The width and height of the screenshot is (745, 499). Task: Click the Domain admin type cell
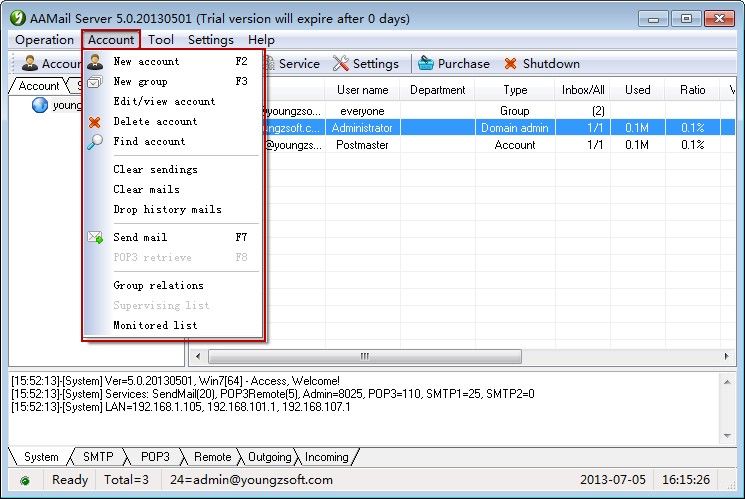coord(515,128)
